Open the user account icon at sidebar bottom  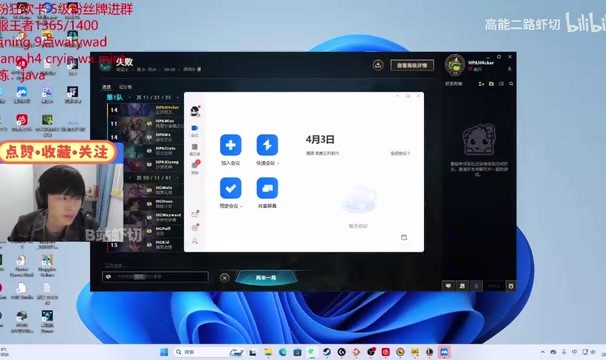195,241
